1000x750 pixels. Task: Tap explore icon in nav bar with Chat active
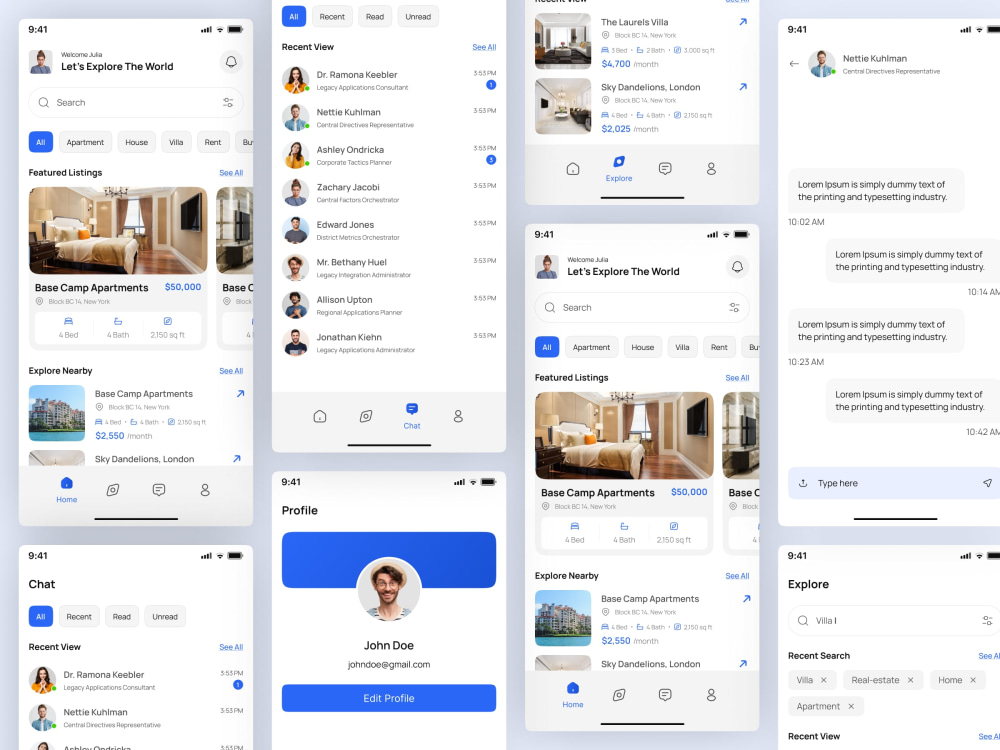coord(366,416)
